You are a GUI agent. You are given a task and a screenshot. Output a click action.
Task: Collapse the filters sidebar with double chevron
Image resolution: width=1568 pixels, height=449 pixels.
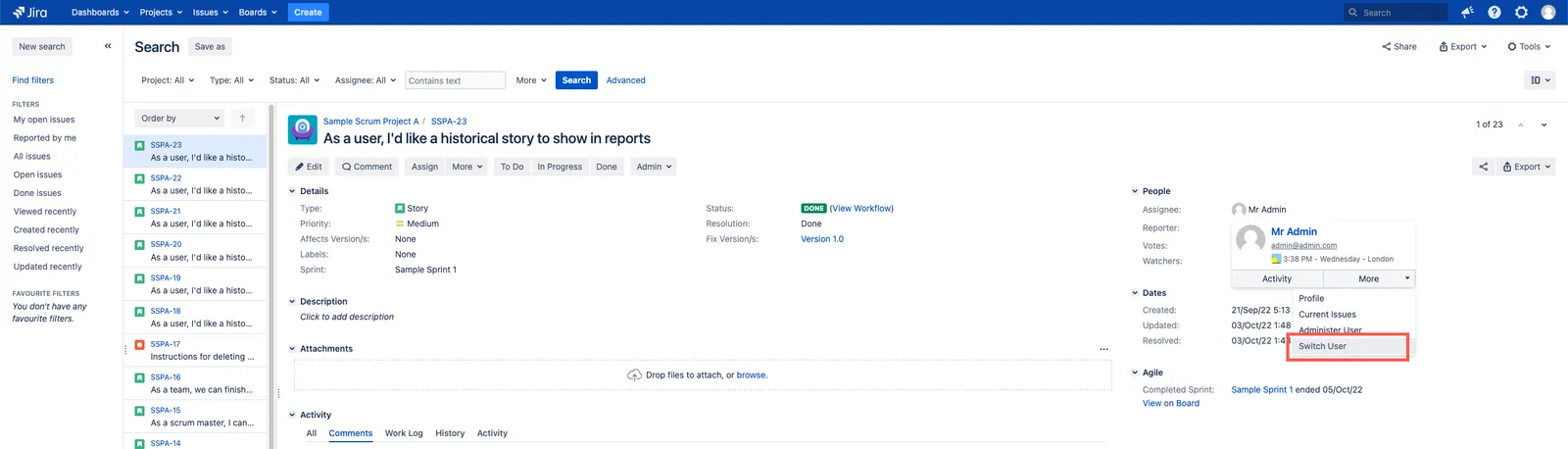tap(108, 46)
